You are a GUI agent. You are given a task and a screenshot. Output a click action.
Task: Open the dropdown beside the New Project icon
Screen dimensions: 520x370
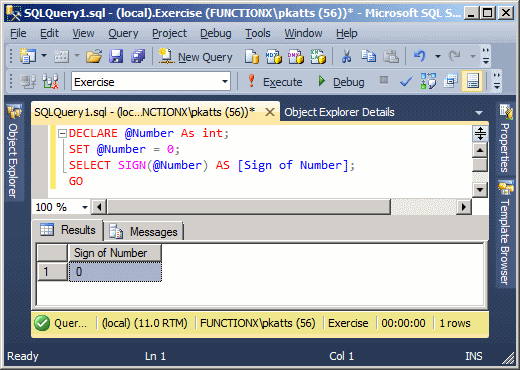[44, 56]
